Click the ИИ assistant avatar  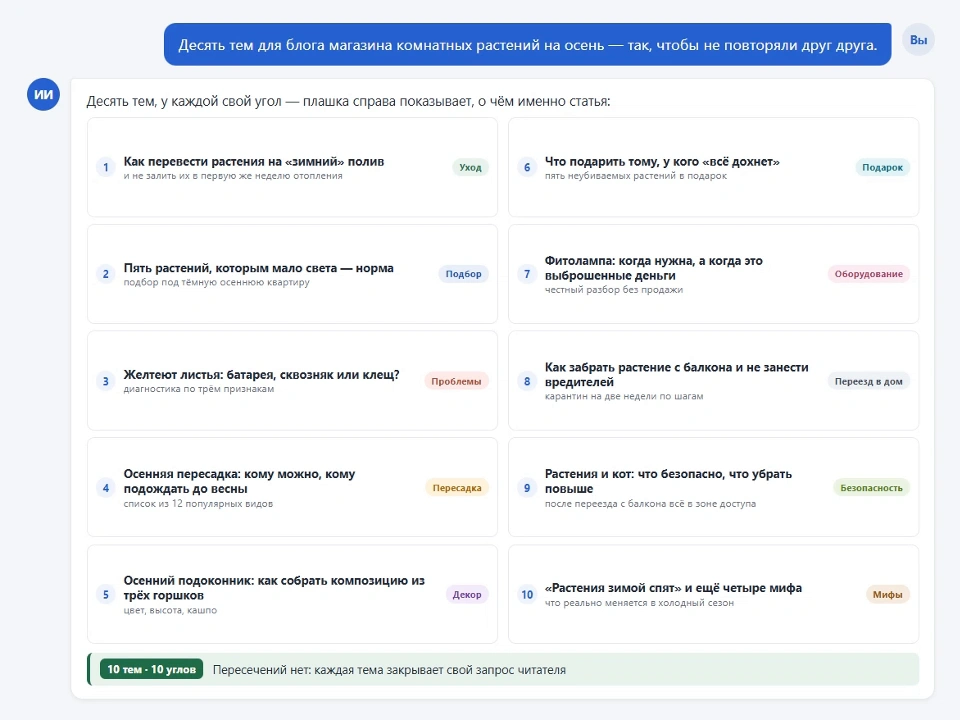43,94
